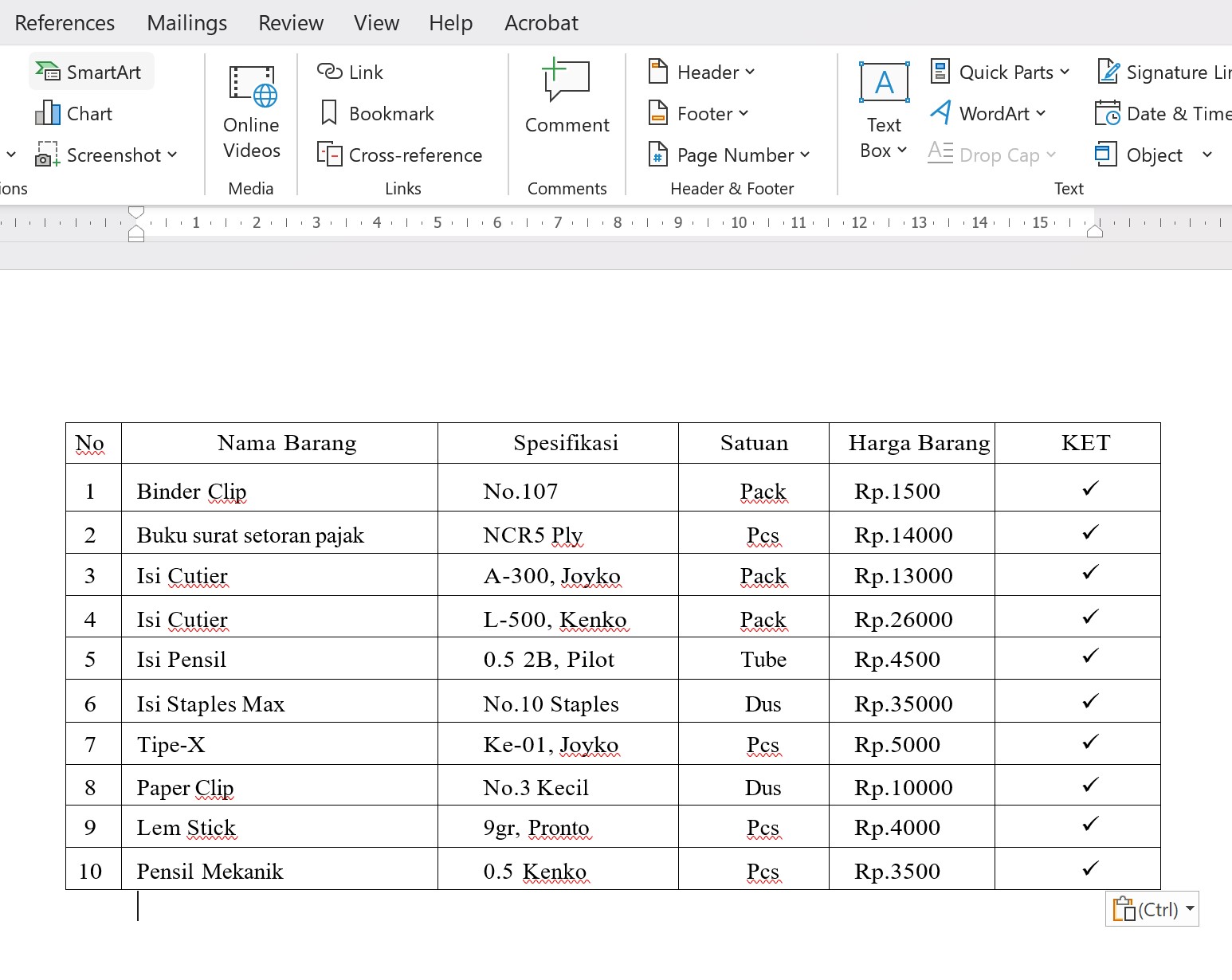The height and width of the screenshot is (980, 1232).
Task: Insert a Cross-reference
Action: click(400, 155)
